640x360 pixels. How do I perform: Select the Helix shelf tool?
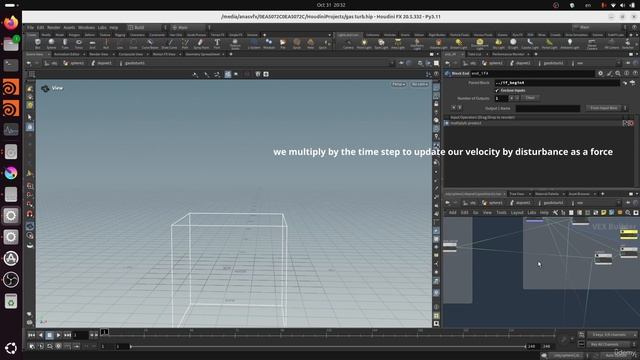tap(311, 44)
